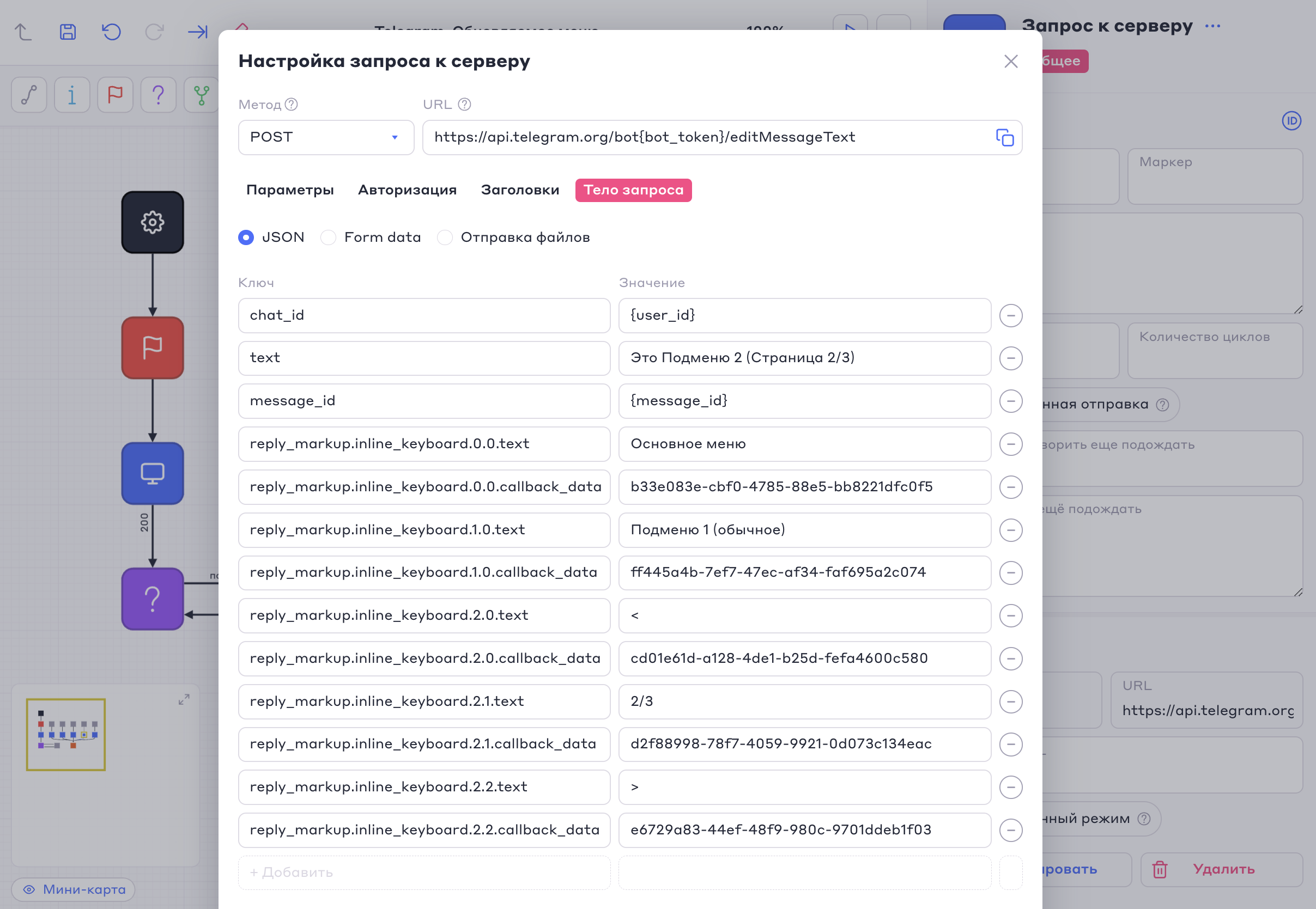The width and height of the screenshot is (1316, 909).
Task: Select the blue monitor node on canvas
Action: click(153, 473)
